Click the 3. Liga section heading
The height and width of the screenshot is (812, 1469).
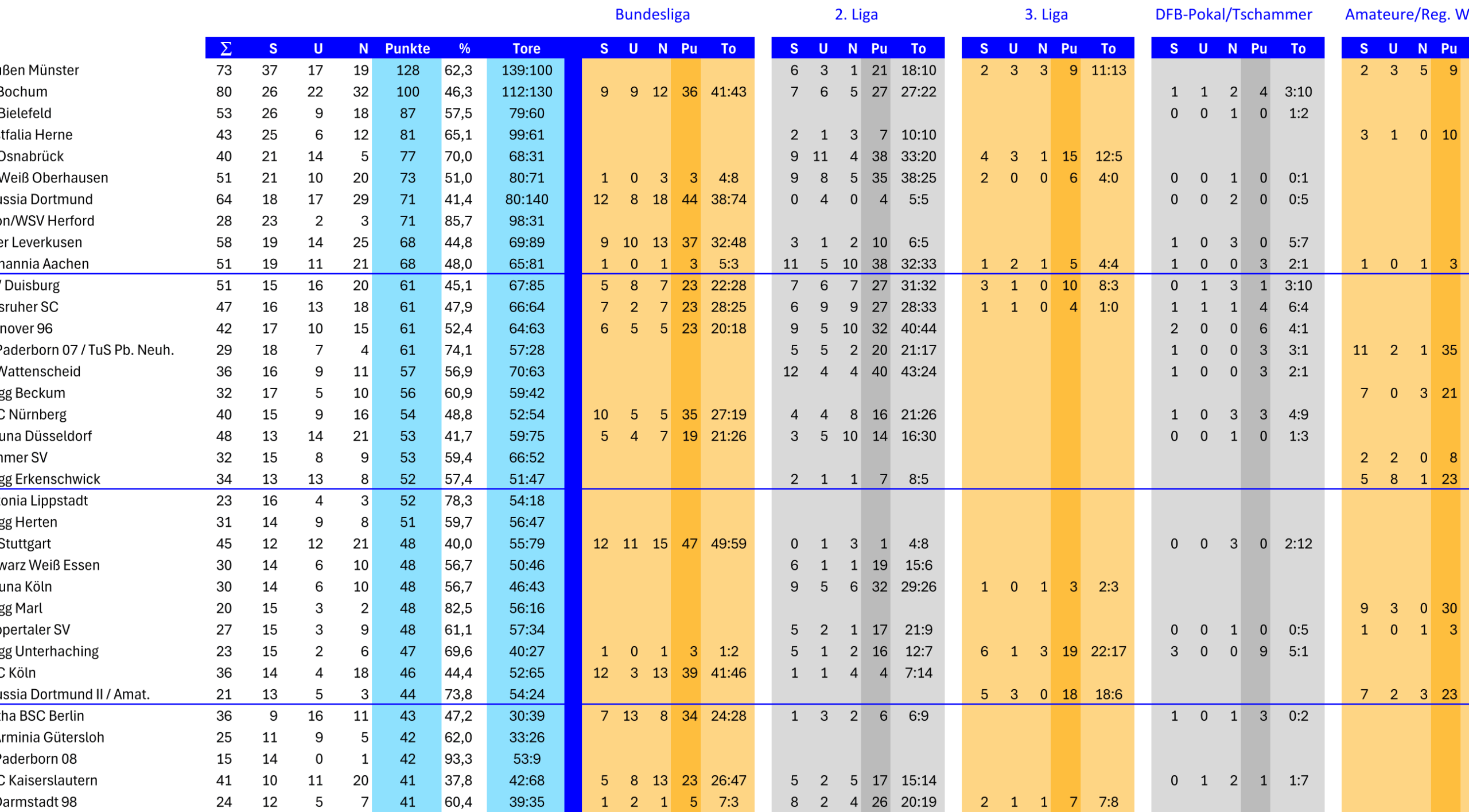coord(1046,14)
